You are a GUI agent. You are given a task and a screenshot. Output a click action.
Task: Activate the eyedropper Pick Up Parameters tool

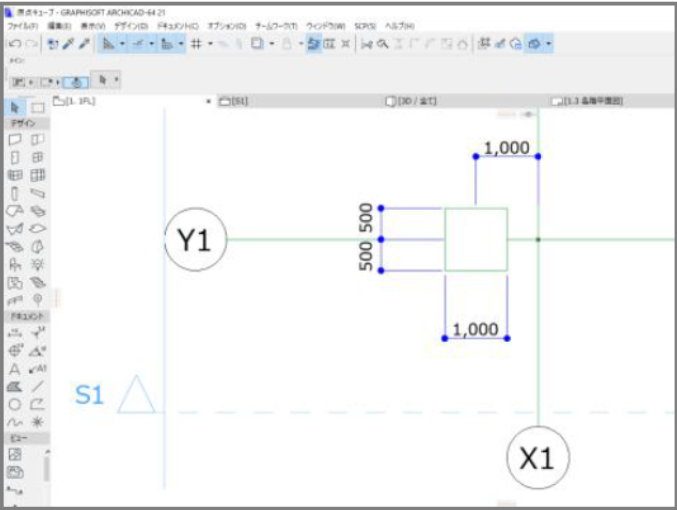click(68, 44)
